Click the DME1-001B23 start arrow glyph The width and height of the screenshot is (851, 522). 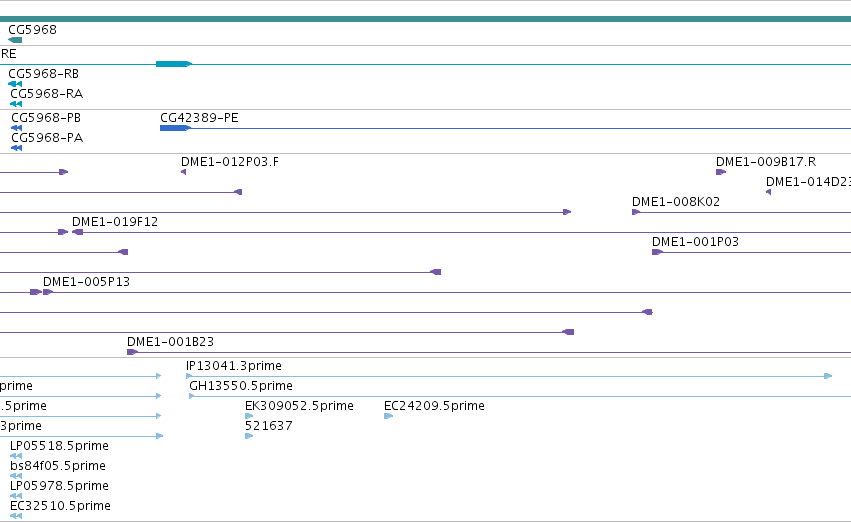132,352
